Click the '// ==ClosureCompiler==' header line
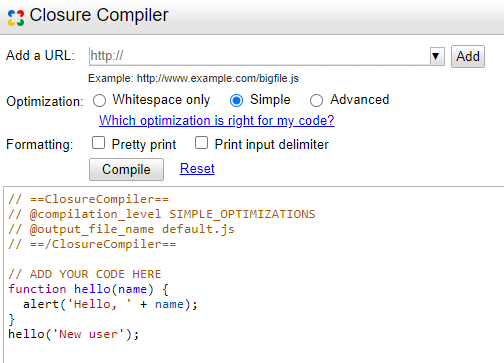Viewport: 504px width, 363px height. click(89, 199)
